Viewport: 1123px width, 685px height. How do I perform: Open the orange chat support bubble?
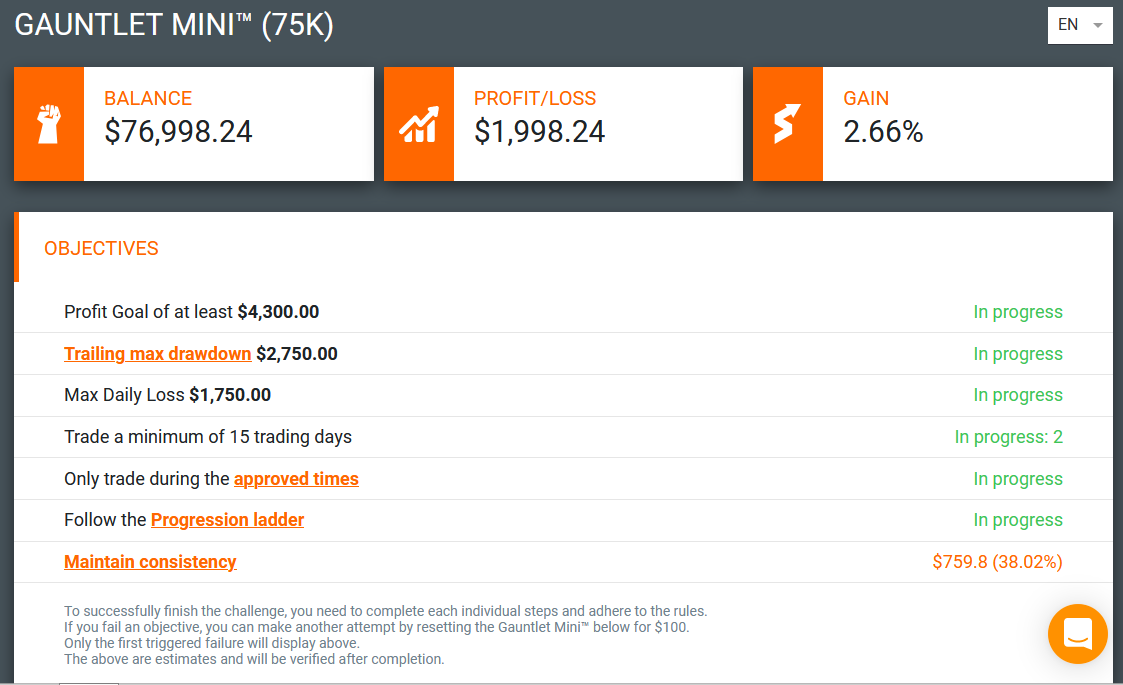click(x=1077, y=633)
